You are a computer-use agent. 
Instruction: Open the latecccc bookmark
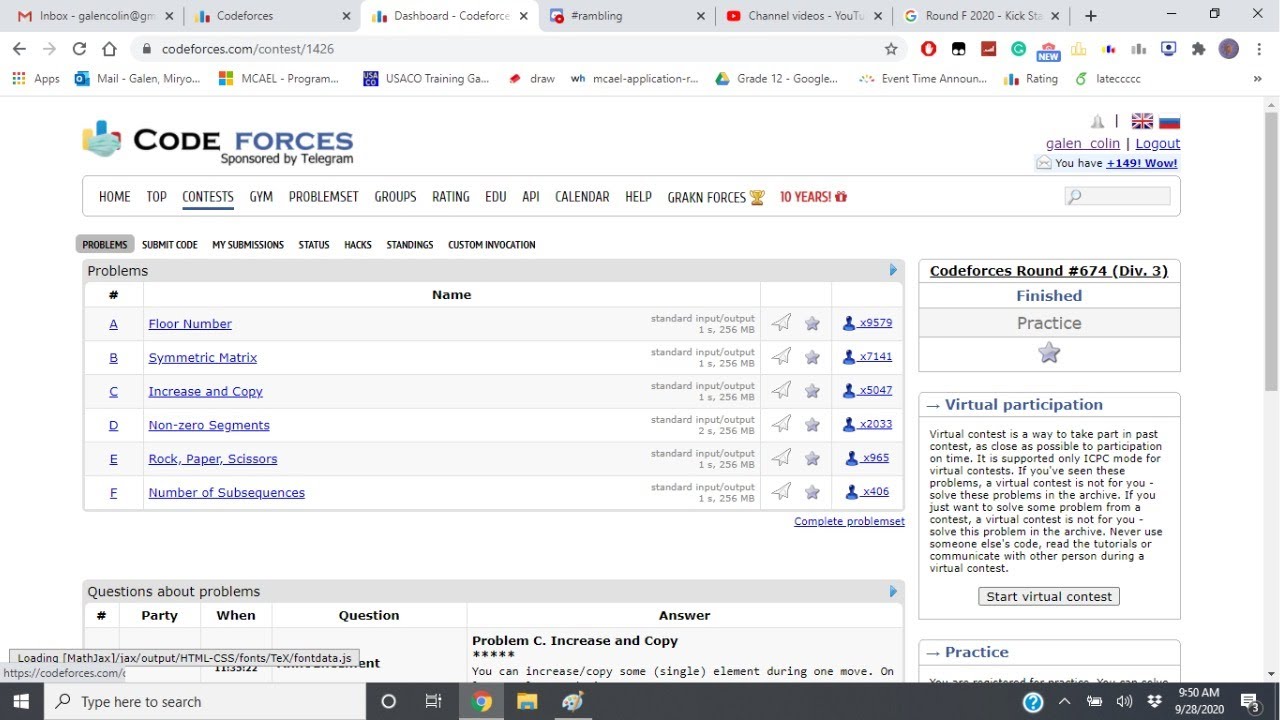(1107, 78)
